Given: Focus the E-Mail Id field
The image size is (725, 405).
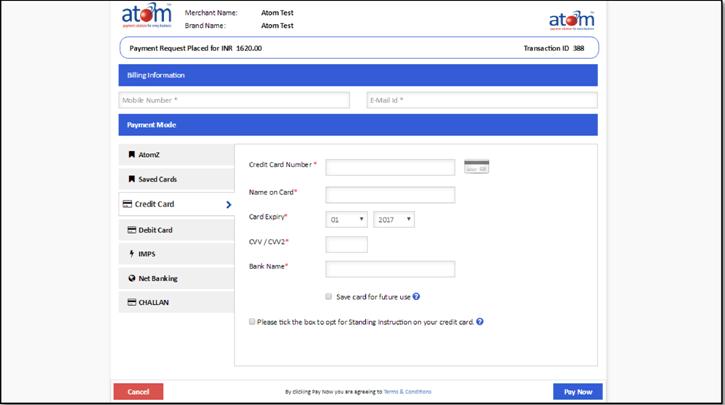Looking at the screenshot, I should [482, 100].
